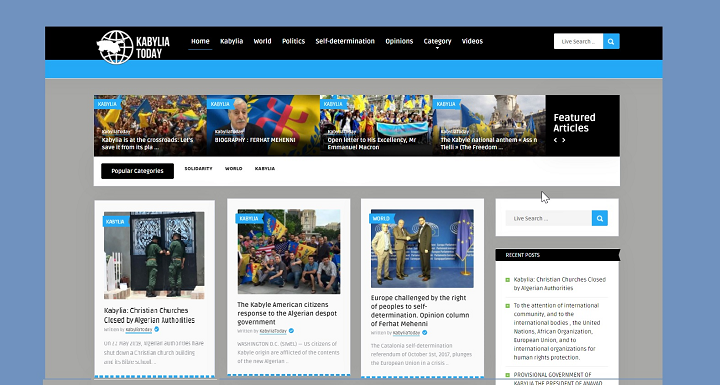Click verified badge under Christian Churches article
The width and height of the screenshot is (720, 385).
coord(157,329)
